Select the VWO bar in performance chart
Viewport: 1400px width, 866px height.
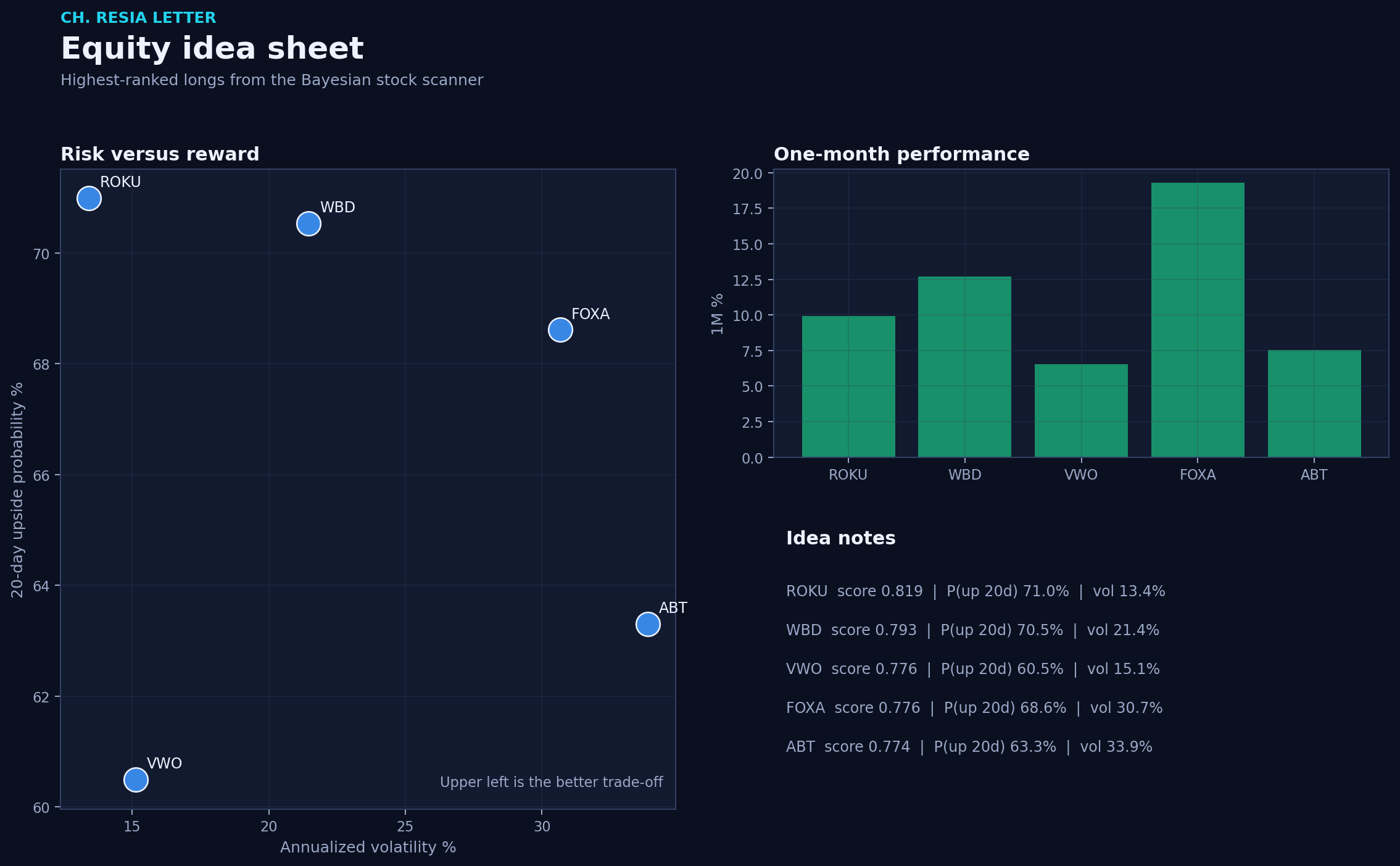click(1081, 410)
